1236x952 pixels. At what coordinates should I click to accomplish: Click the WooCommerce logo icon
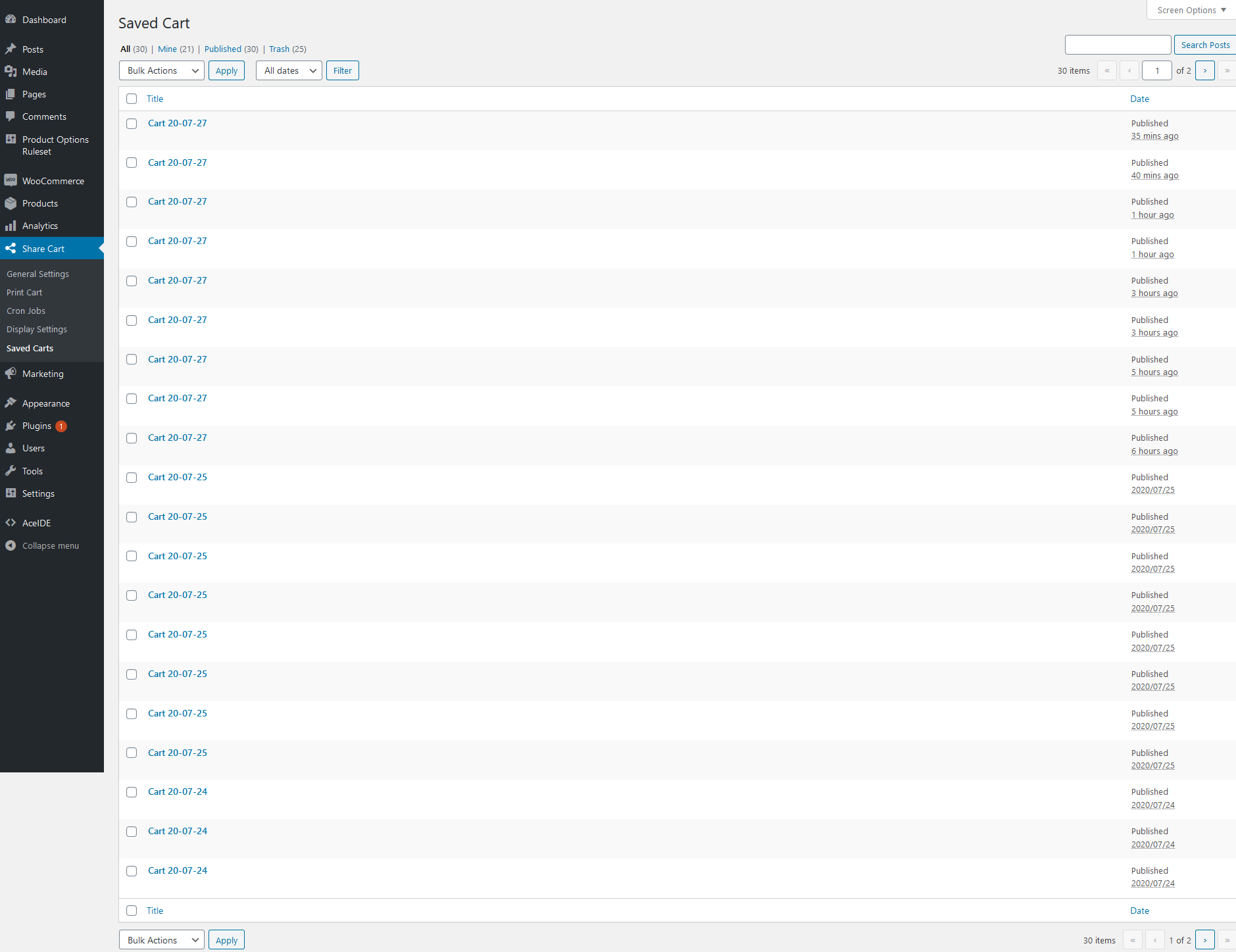[x=11, y=180]
